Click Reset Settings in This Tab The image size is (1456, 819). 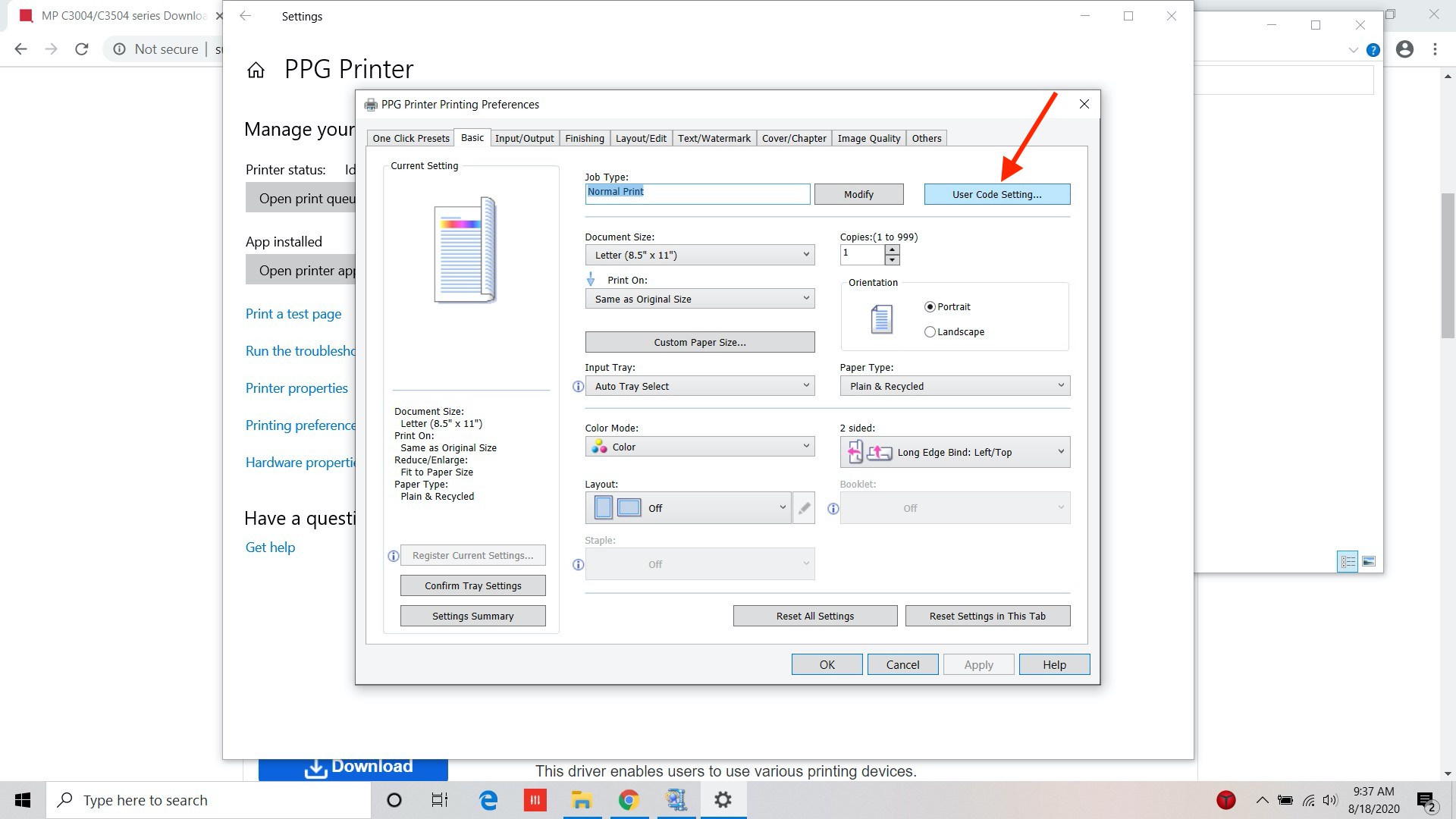pyautogui.click(x=987, y=617)
